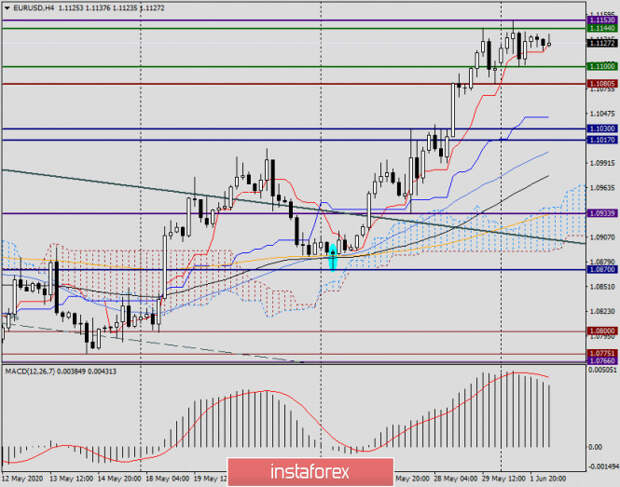Click the 1.10300 blue level label
The image size is (620, 487).
click(x=602, y=129)
